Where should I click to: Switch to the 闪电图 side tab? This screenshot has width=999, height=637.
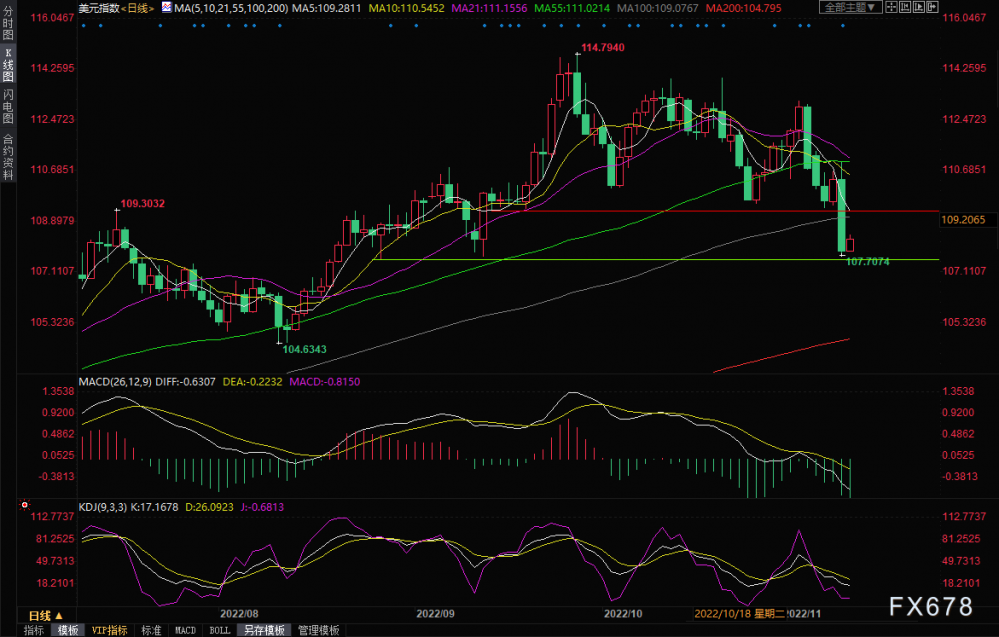click(x=8, y=106)
